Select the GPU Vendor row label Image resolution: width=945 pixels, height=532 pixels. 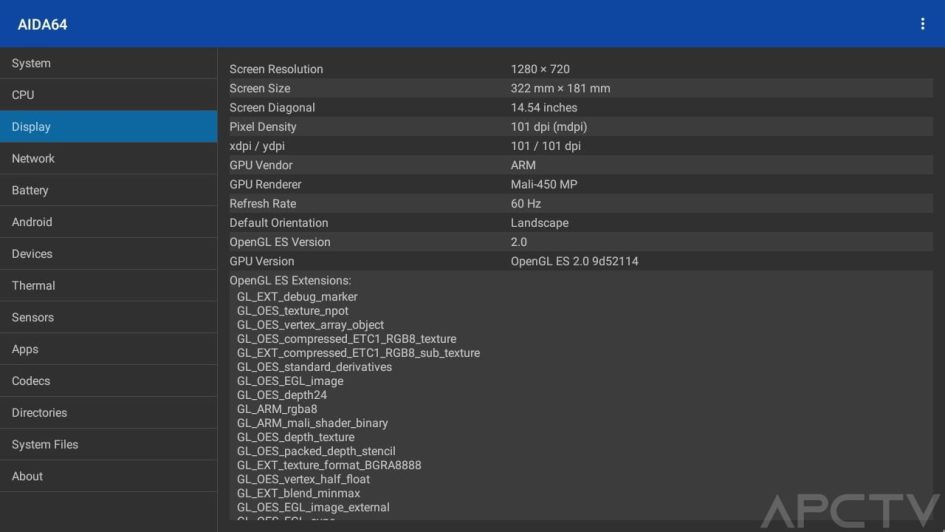pyautogui.click(x=261, y=165)
